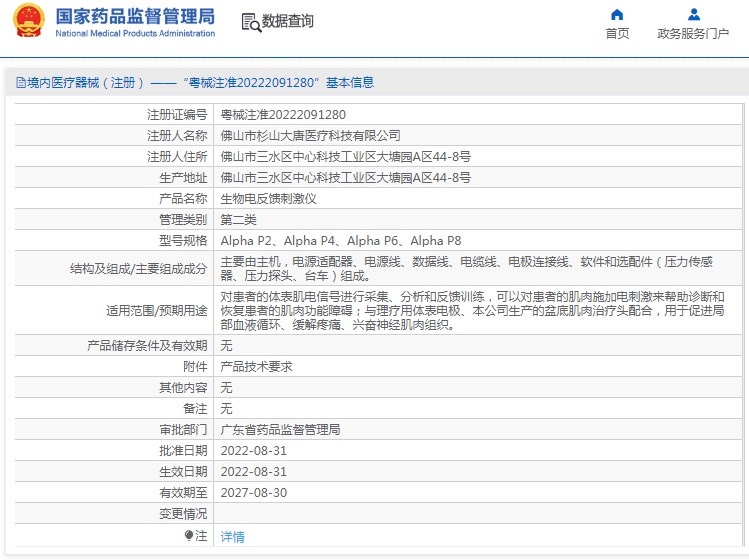749x560 pixels.
Task: Click the expiry date 2027-08-30
Action: [x=253, y=493]
